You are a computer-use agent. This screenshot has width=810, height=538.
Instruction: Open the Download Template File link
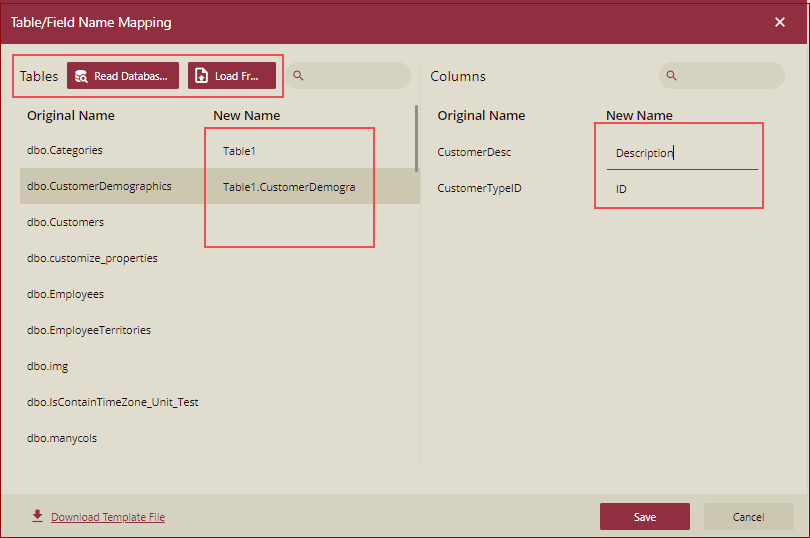click(x=108, y=517)
